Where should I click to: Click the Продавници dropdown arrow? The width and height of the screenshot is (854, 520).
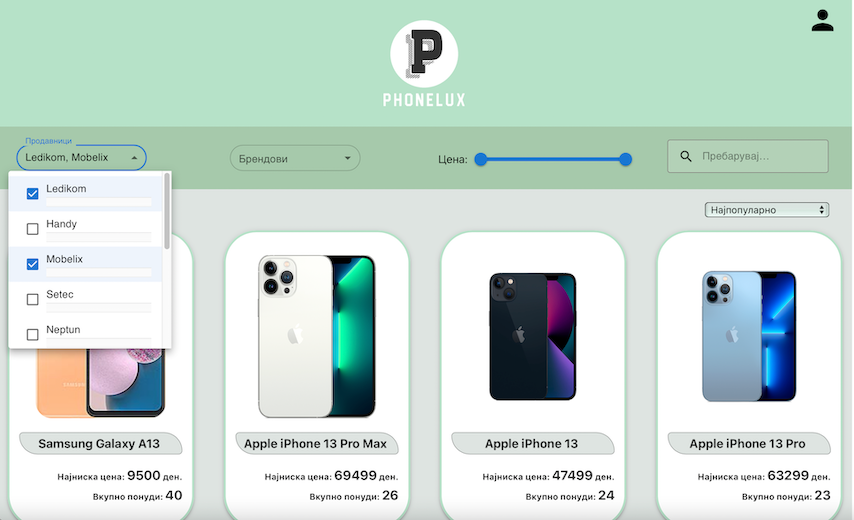(x=134, y=158)
